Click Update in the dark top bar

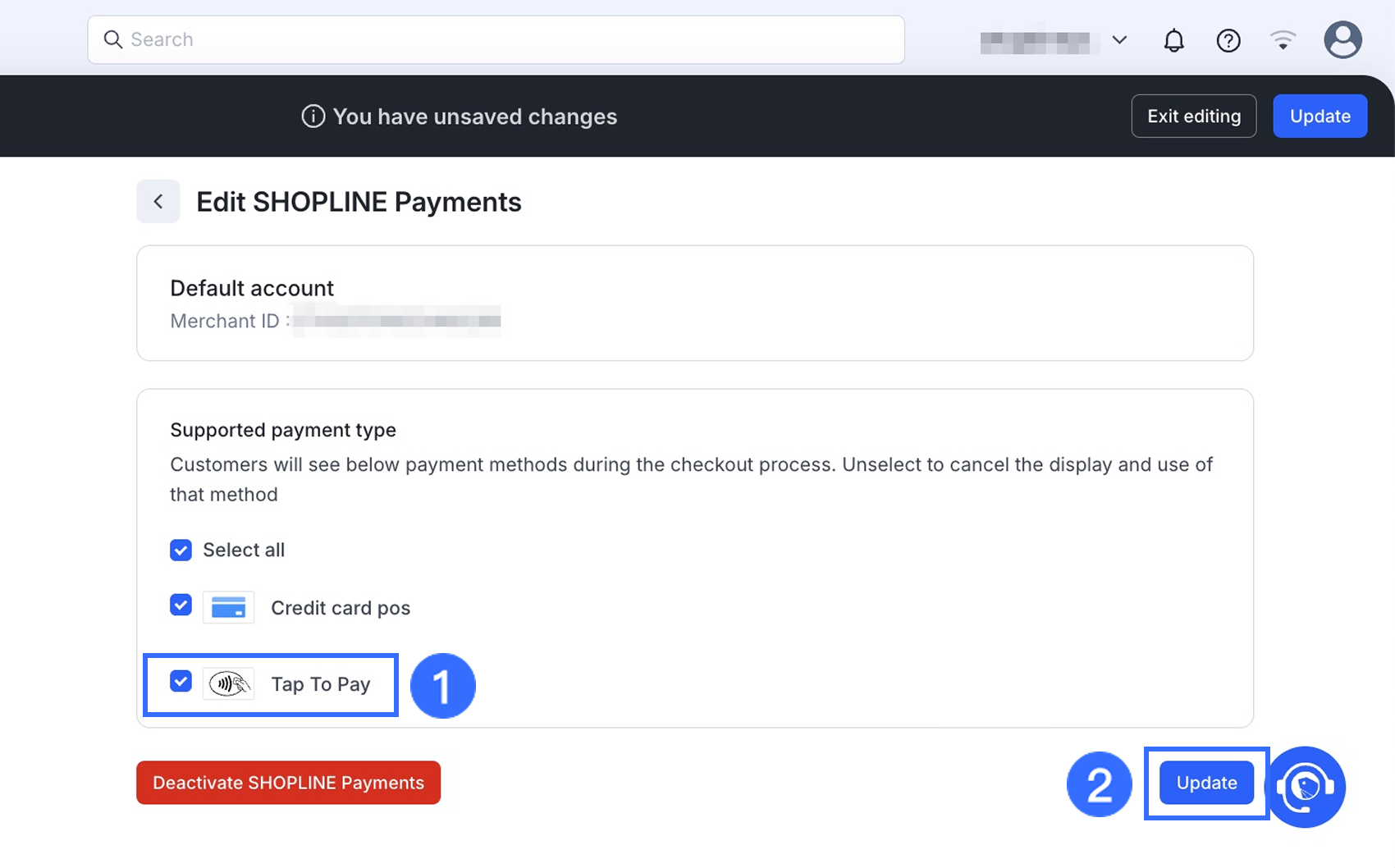tap(1320, 116)
